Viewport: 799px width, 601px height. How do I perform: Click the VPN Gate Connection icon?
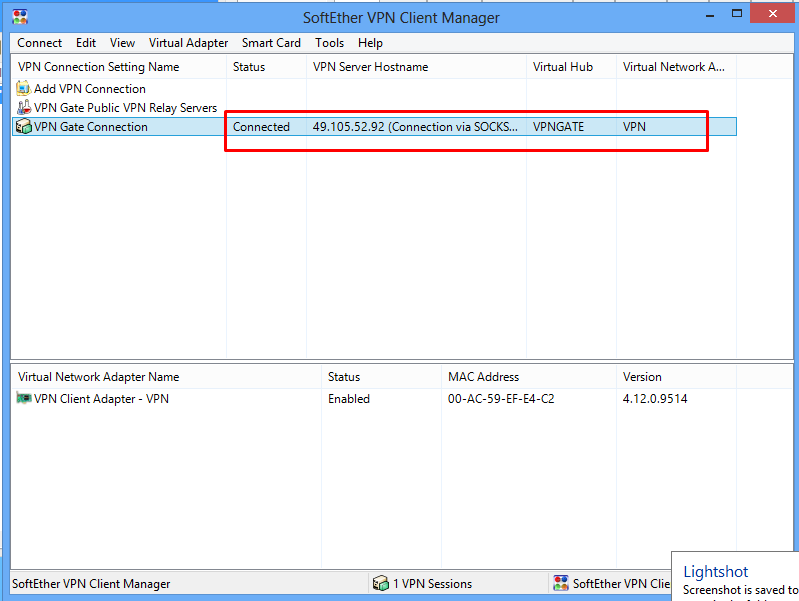[x=23, y=126]
